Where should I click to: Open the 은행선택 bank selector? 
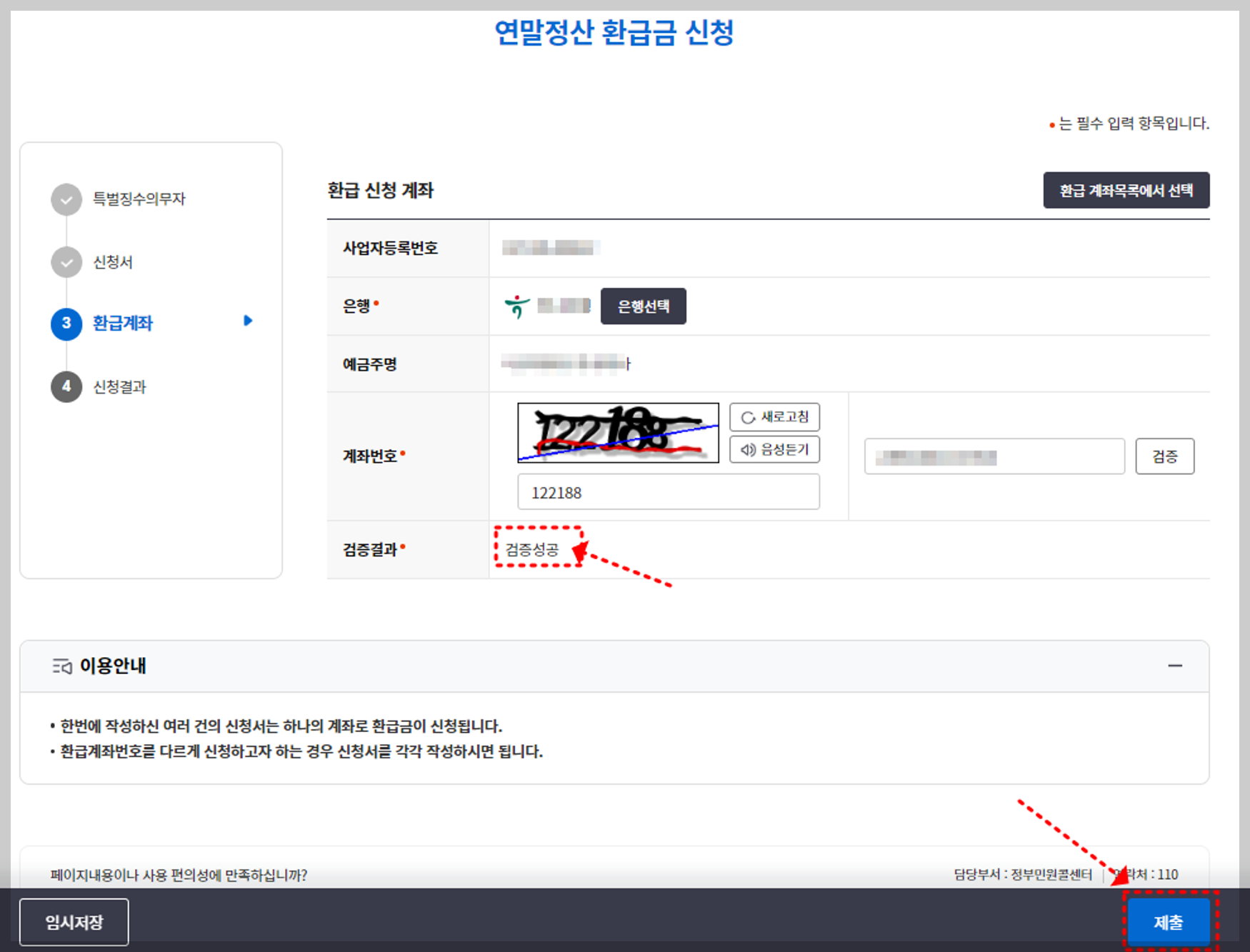pyautogui.click(x=643, y=306)
